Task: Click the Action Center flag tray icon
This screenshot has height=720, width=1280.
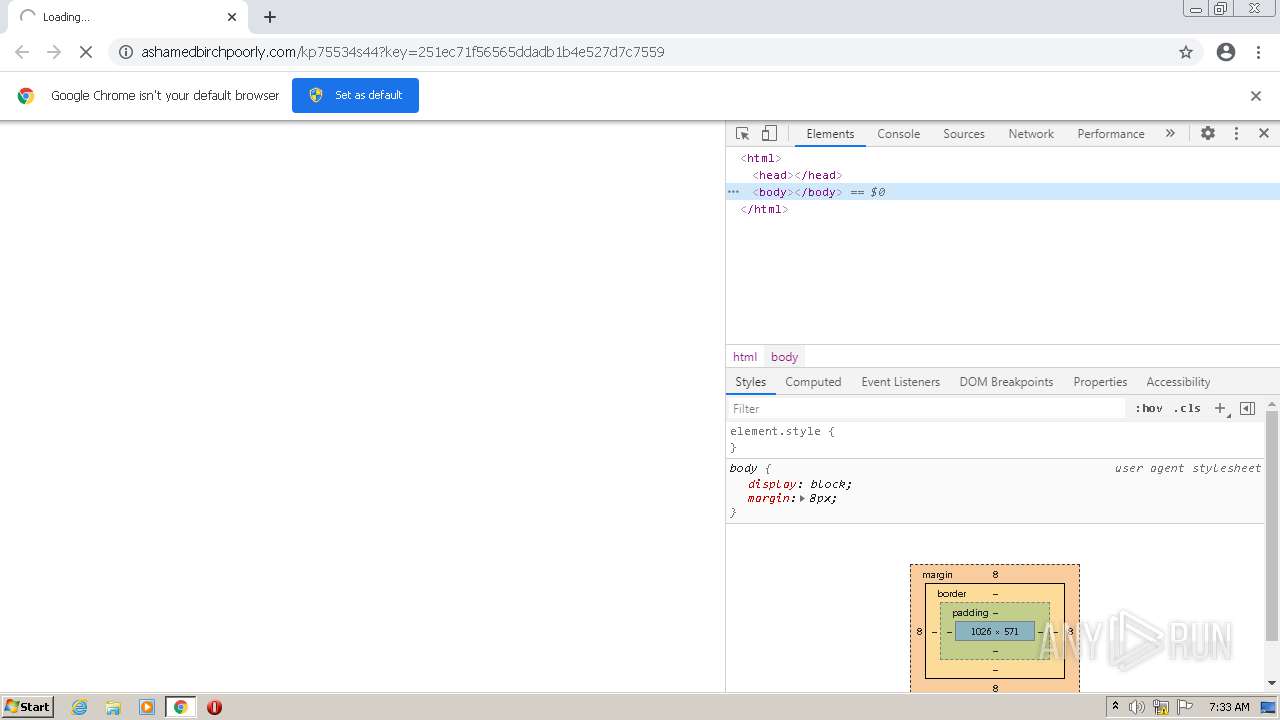Action: coord(1185,707)
